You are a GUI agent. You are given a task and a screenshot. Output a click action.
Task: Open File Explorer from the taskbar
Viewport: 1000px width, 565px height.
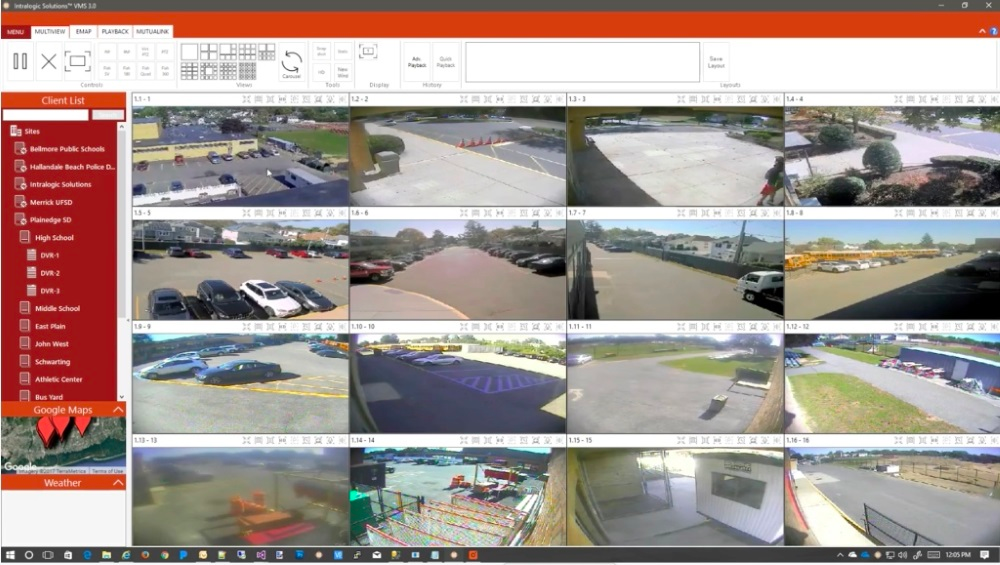click(x=107, y=555)
